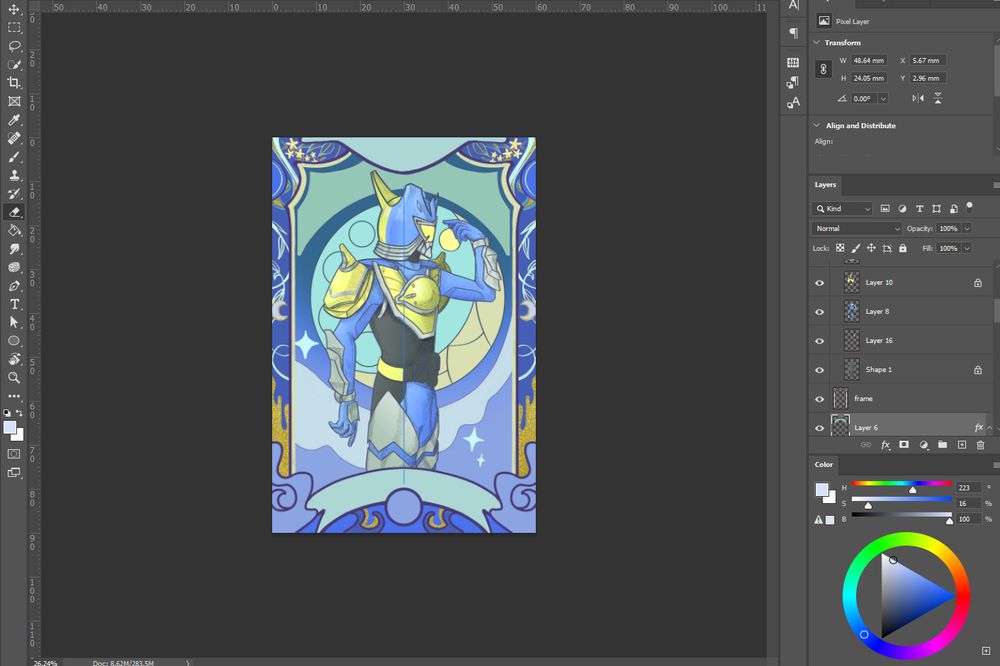Toggle visibility of Layer 6
The image size is (1000, 666).
pos(820,428)
